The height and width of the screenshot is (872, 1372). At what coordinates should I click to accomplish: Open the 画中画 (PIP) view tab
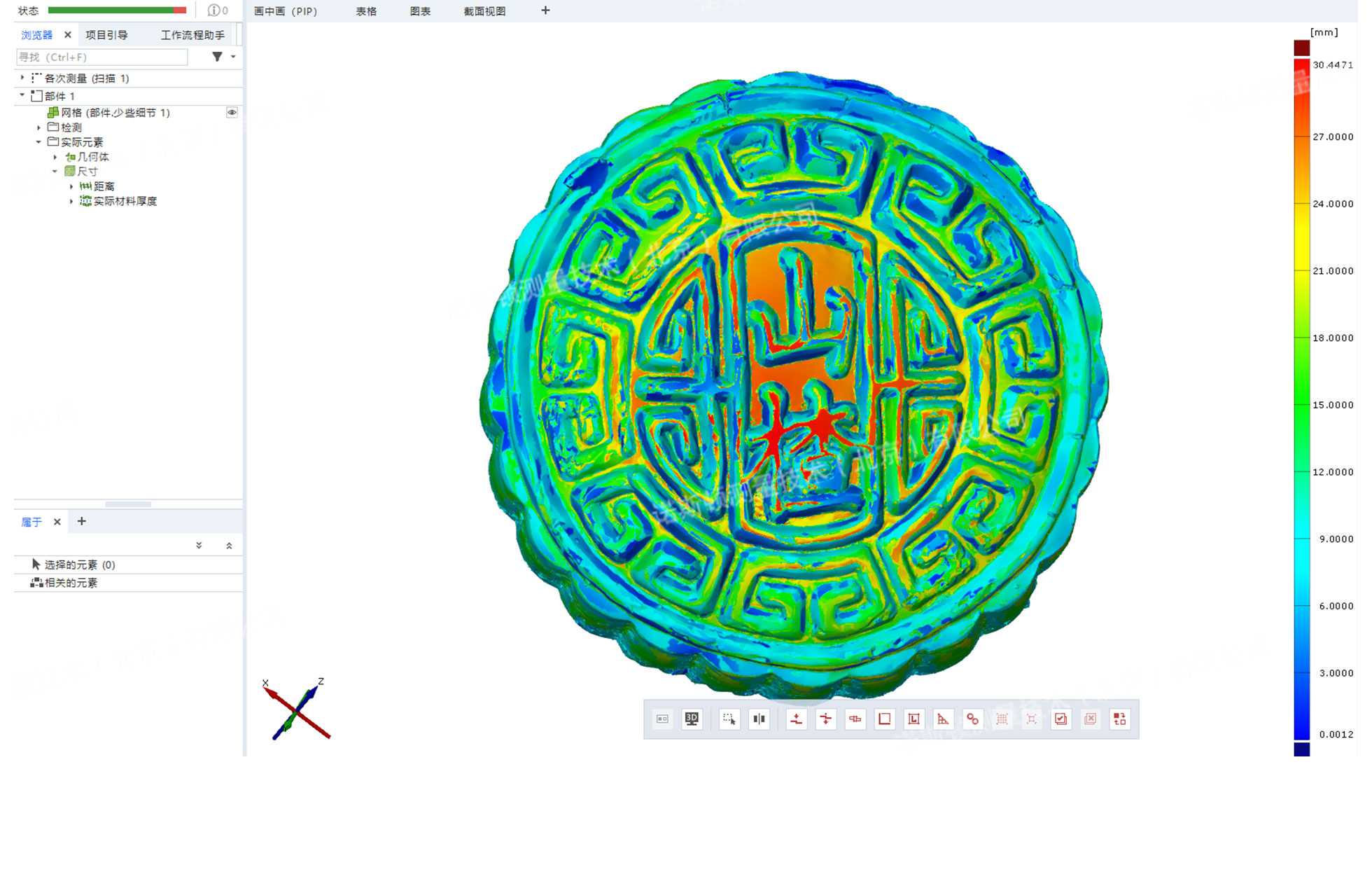(286, 11)
